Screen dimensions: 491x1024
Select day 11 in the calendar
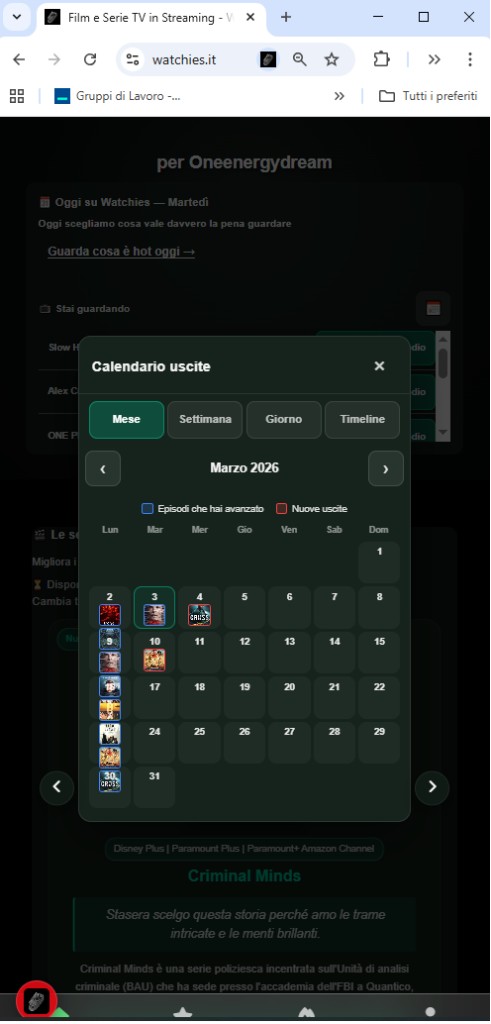click(x=199, y=652)
